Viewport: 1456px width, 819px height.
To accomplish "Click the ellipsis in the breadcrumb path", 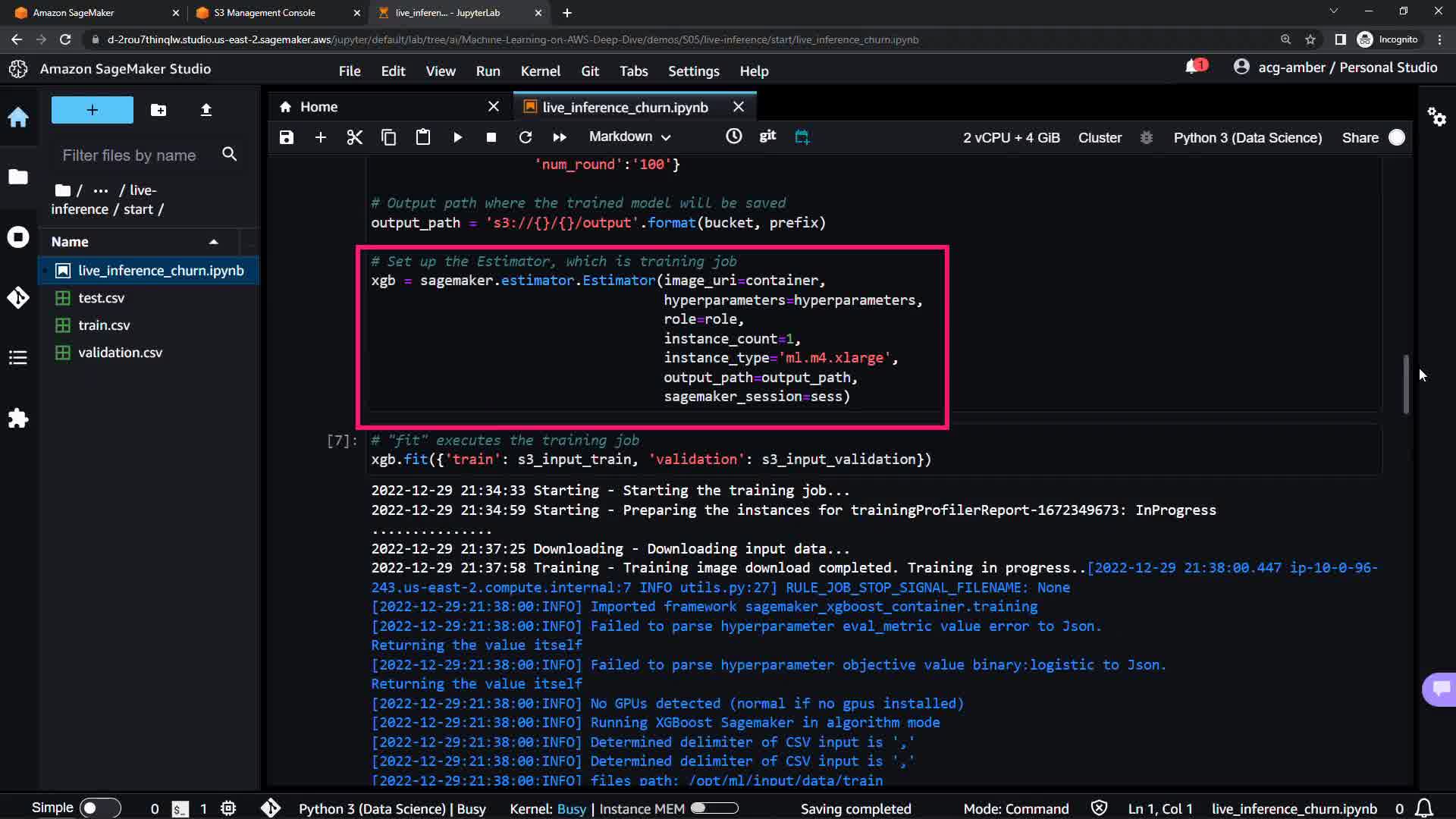I will [x=100, y=190].
